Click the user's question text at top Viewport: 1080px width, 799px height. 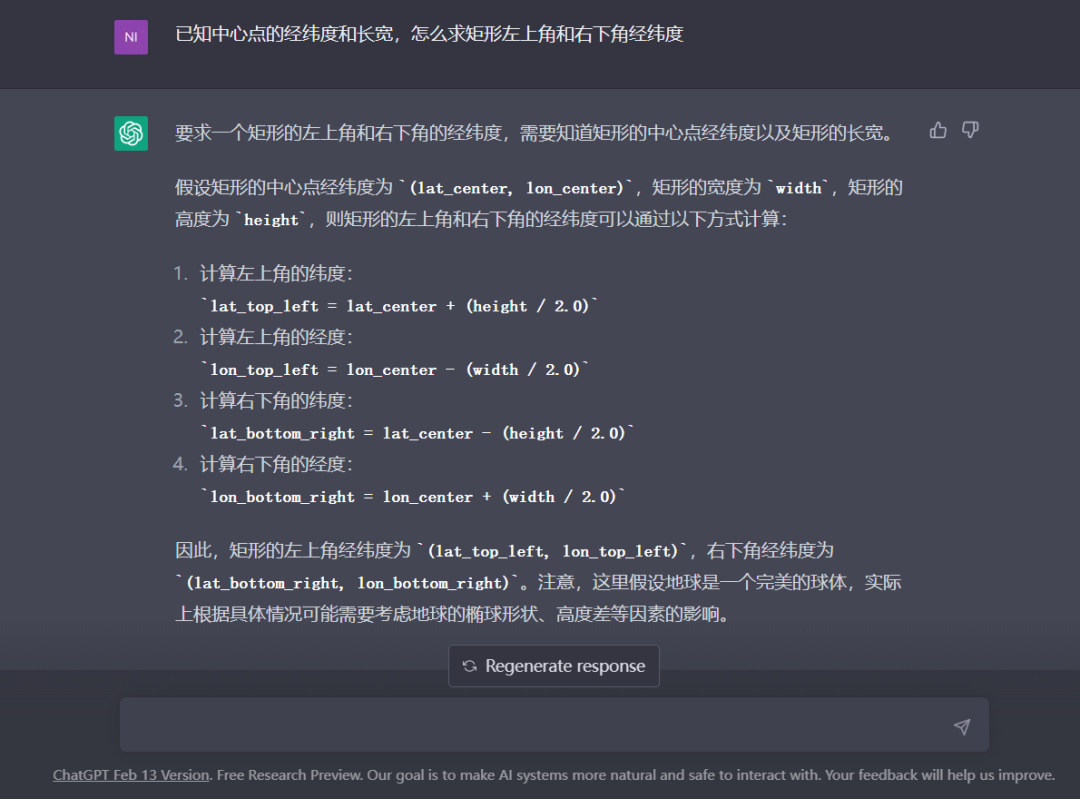(x=429, y=34)
